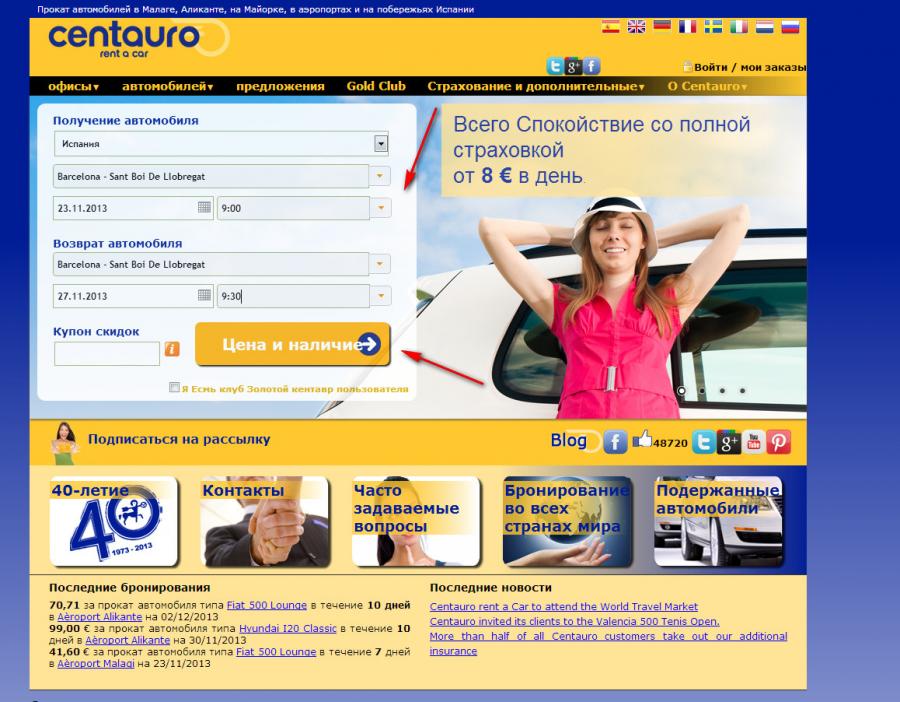This screenshot has width=900, height=702.
Task: Expand the pickup time 9:00 dropdown arrow
Action: point(381,208)
